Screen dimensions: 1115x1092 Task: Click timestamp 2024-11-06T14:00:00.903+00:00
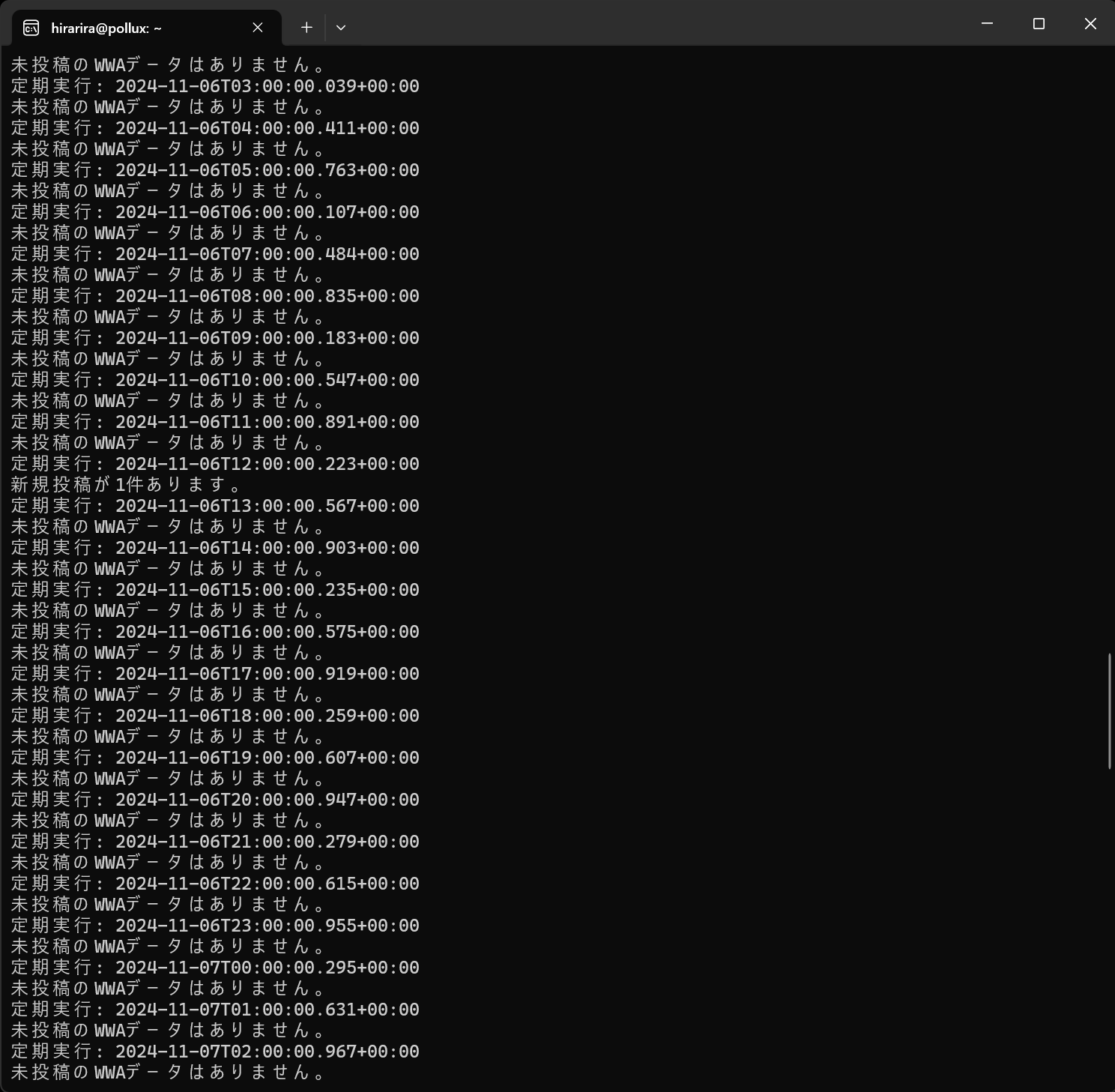(x=268, y=548)
